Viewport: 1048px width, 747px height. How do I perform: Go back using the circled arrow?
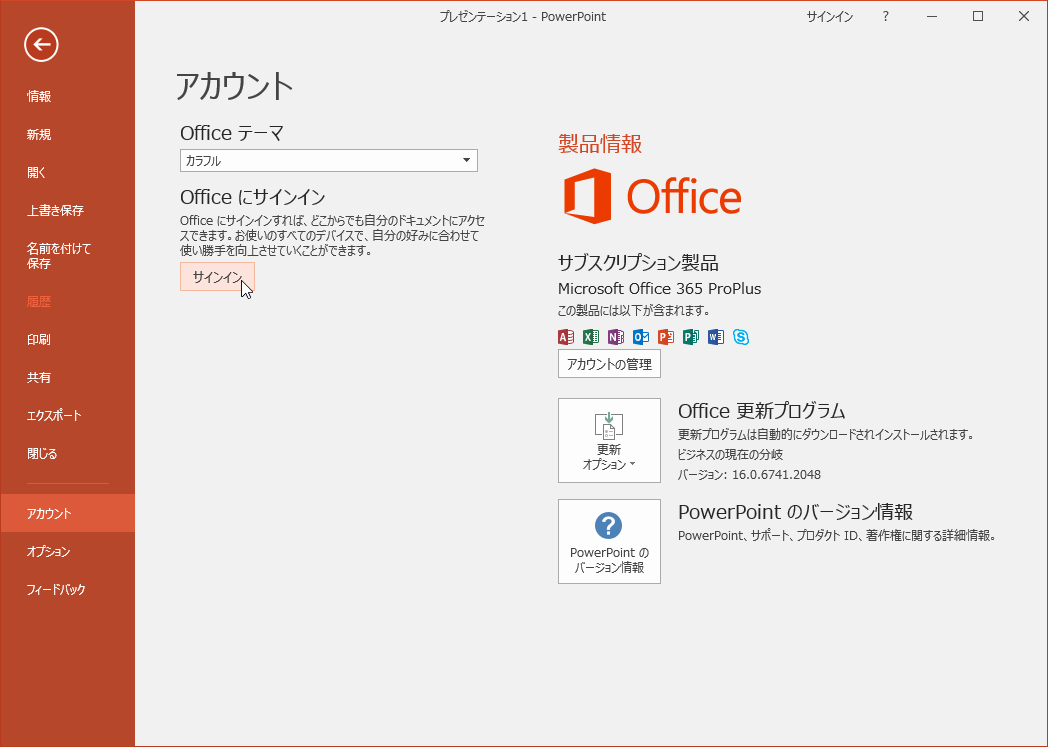[x=41, y=45]
